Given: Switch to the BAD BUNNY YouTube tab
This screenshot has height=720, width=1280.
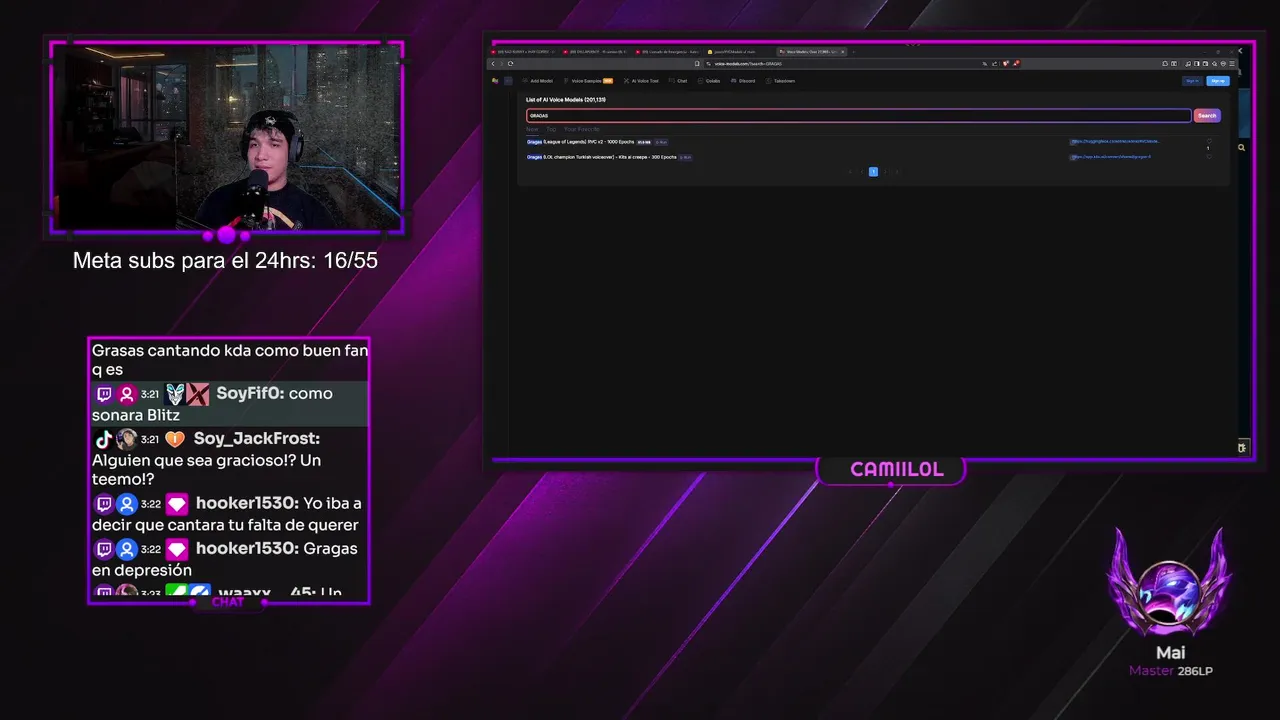Looking at the screenshot, I should pos(524,51).
